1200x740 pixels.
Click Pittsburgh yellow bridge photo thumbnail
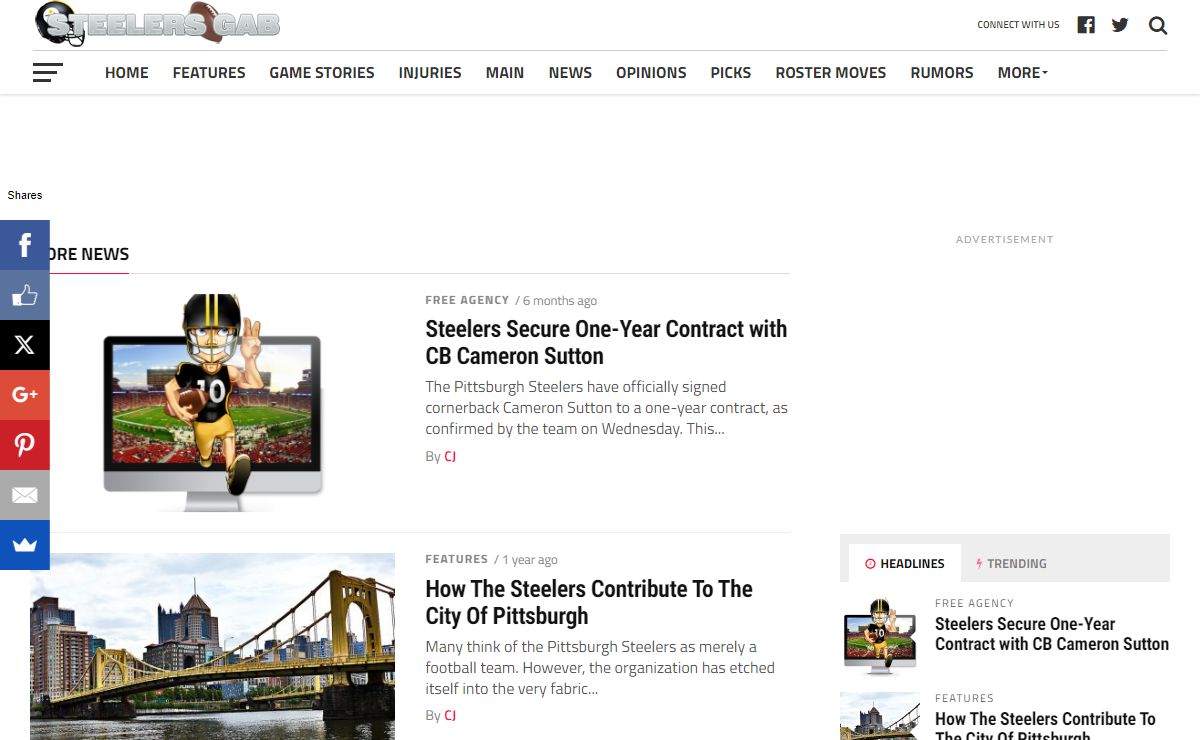(213, 646)
